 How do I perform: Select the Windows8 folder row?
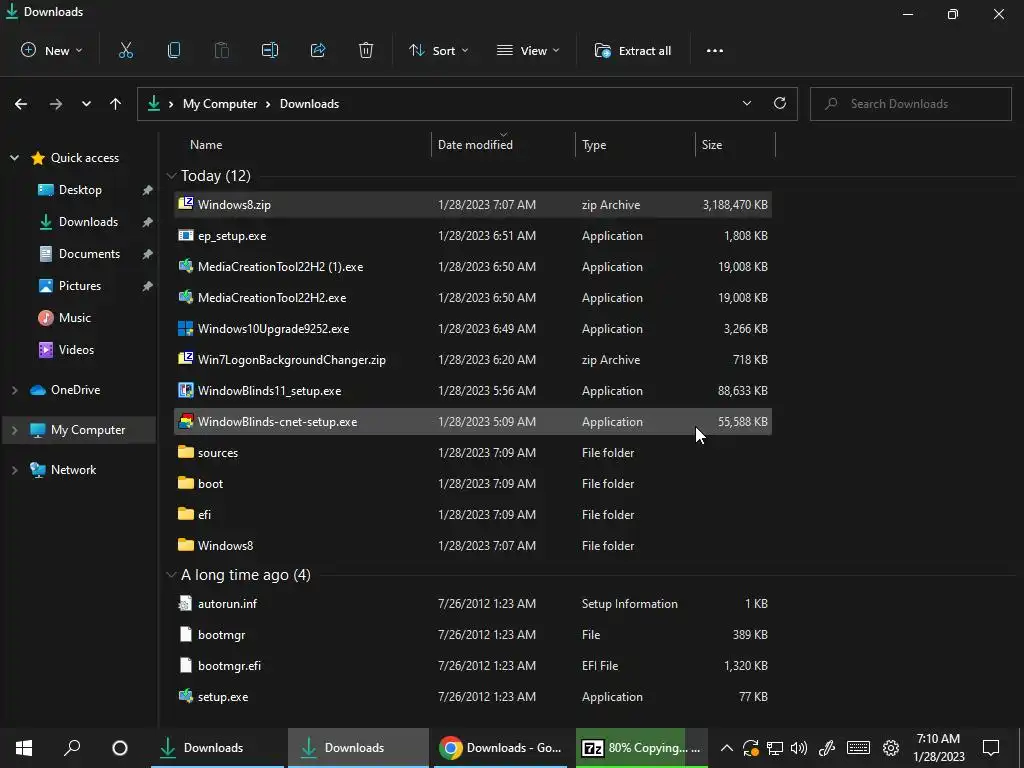[473, 545]
